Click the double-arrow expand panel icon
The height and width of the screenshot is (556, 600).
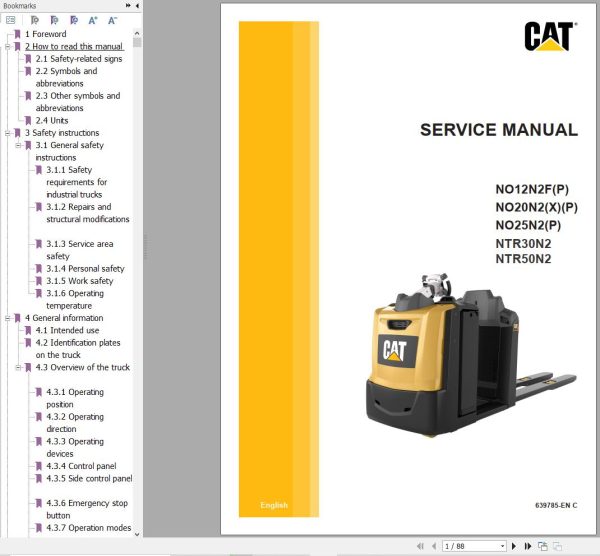tap(128, 5)
